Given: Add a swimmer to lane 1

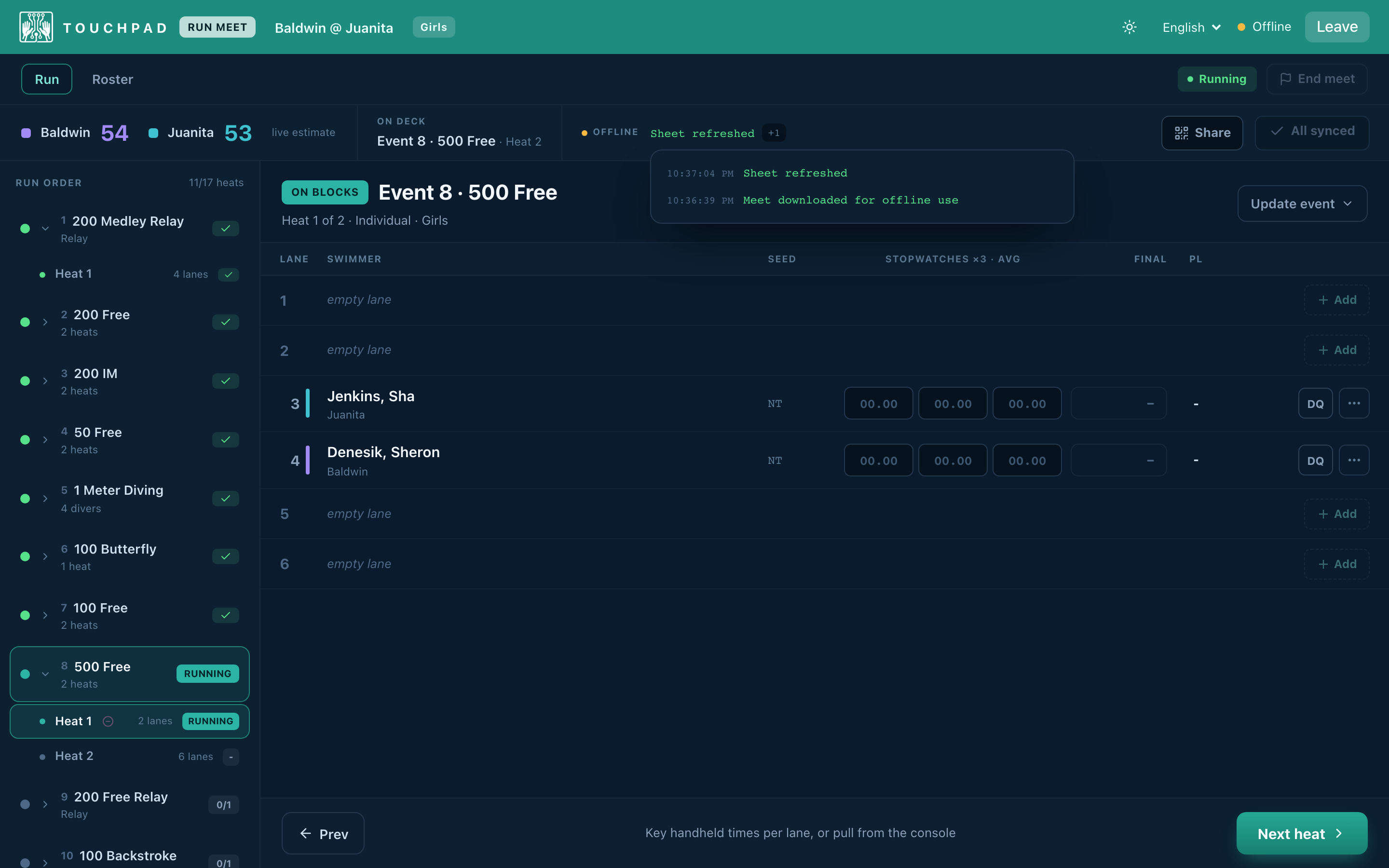Looking at the screenshot, I should [x=1336, y=299].
